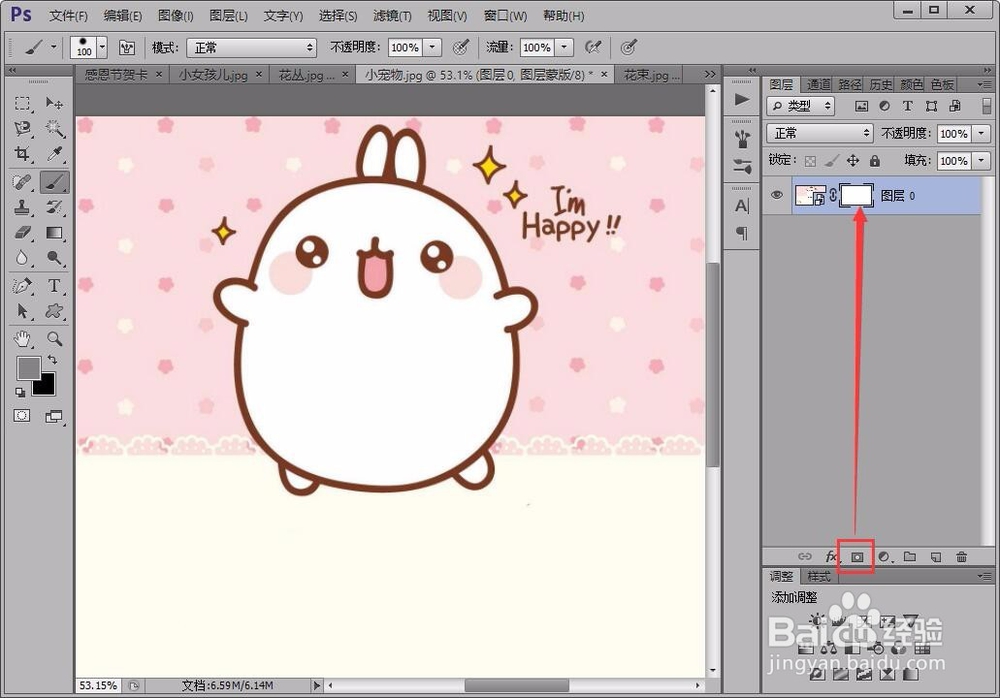The height and width of the screenshot is (698, 1000).
Task: Click the 53.15% zoom field
Action: 98,686
